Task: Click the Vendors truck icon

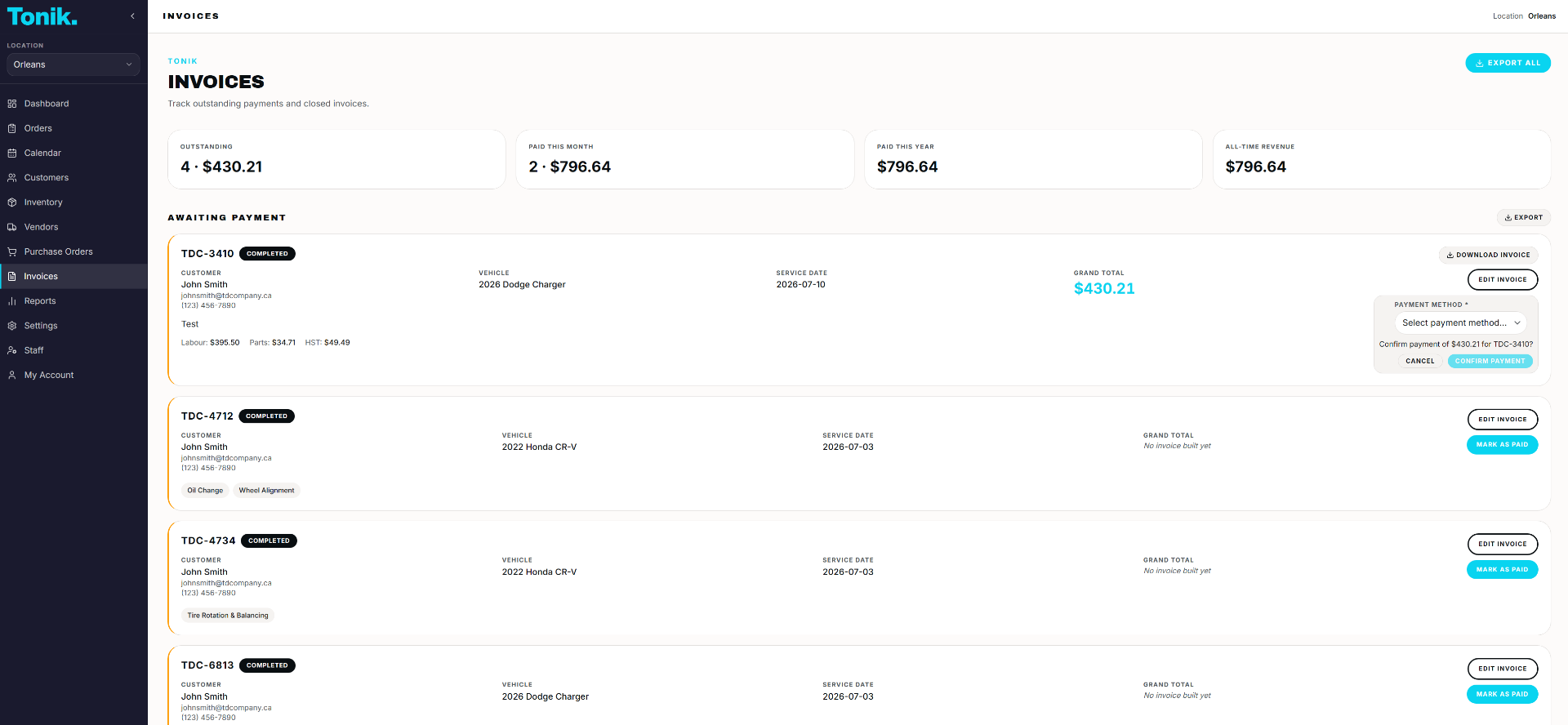Action: (x=12, y=227)
